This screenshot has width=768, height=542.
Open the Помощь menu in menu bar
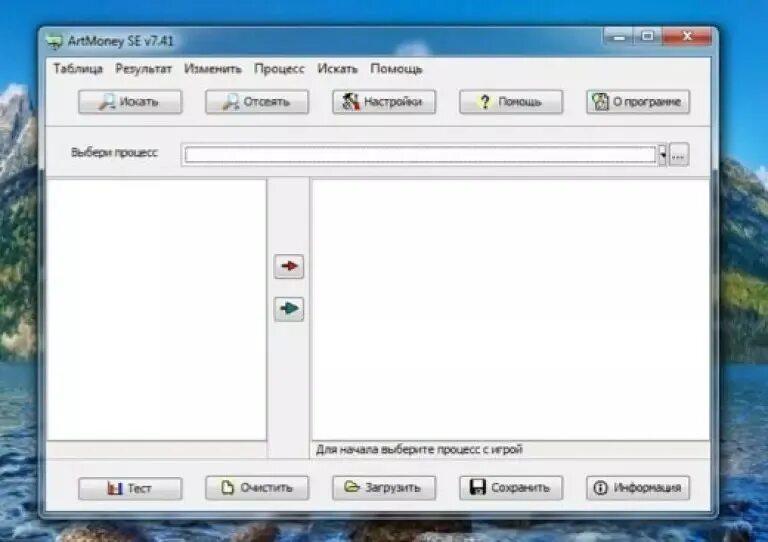tap(396, 69)
